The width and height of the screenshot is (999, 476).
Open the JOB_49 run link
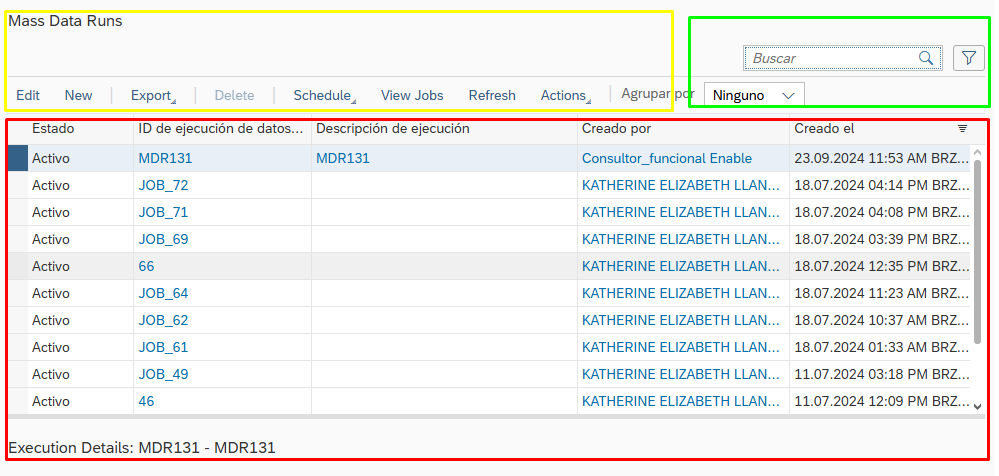[x=163, y=374]
